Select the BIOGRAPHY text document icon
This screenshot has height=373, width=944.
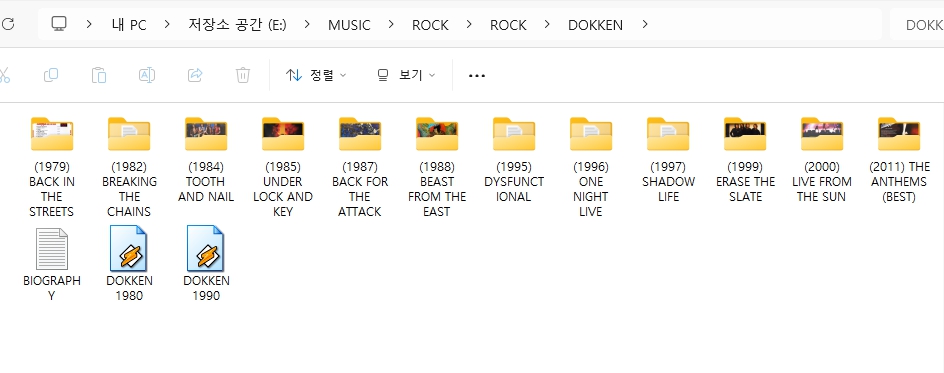point(52,249)
